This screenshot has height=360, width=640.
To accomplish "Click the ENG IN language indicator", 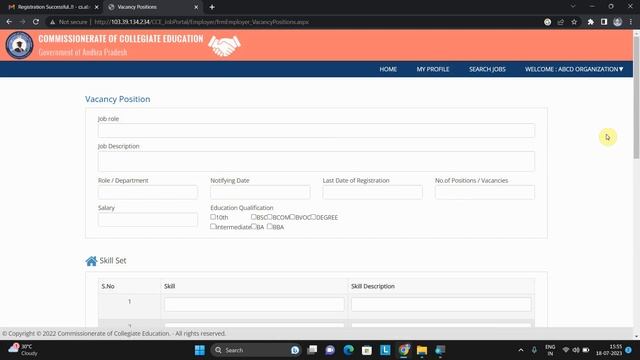I will (x=550, y=350).
